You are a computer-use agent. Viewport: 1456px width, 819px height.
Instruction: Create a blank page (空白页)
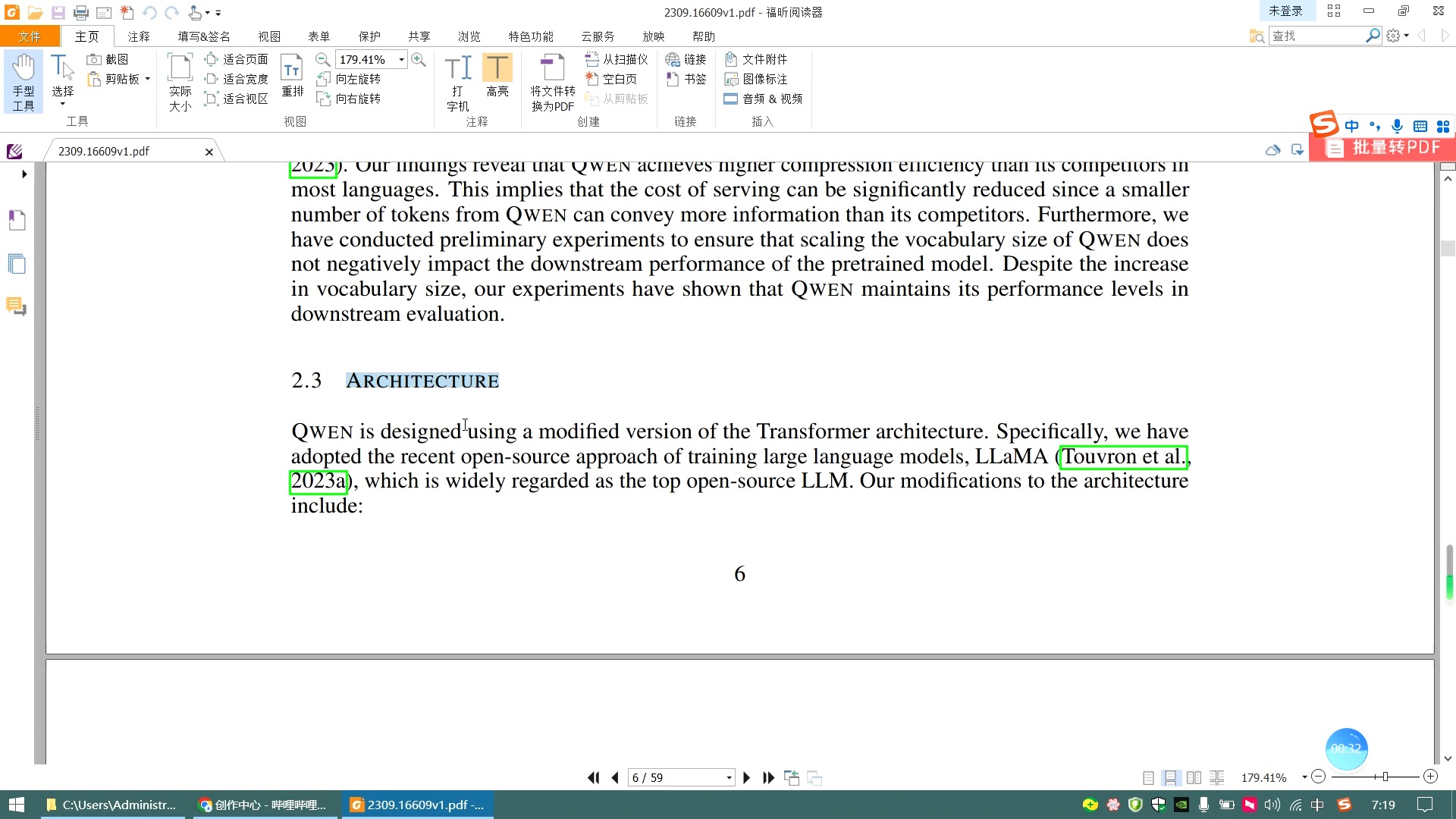(611, 79)
